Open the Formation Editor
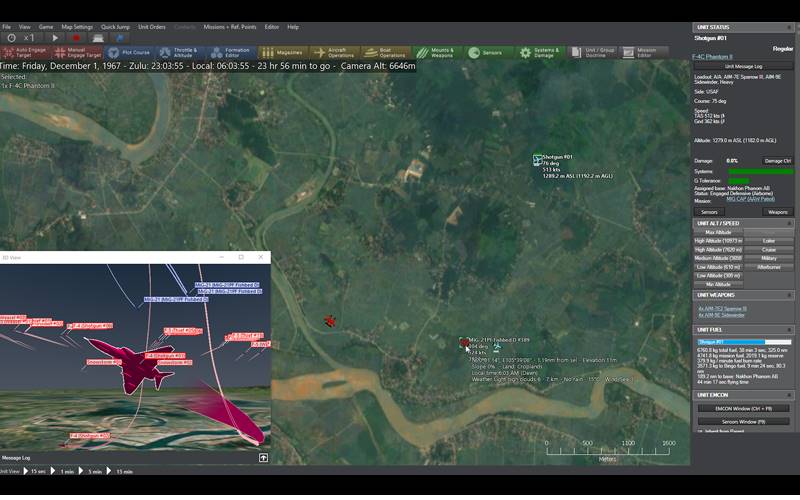The width and height of the screenshot is (800, 500). tap(231, 52)
